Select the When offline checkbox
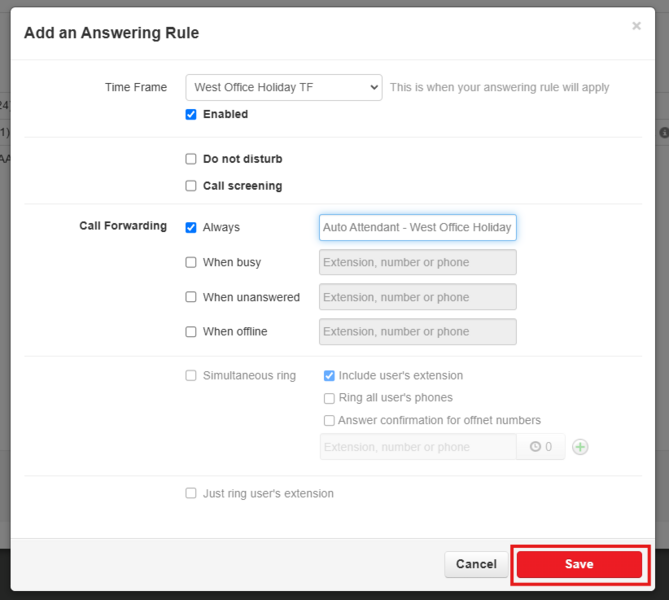This screenshot has width=669, height=600. pos(191,332)
